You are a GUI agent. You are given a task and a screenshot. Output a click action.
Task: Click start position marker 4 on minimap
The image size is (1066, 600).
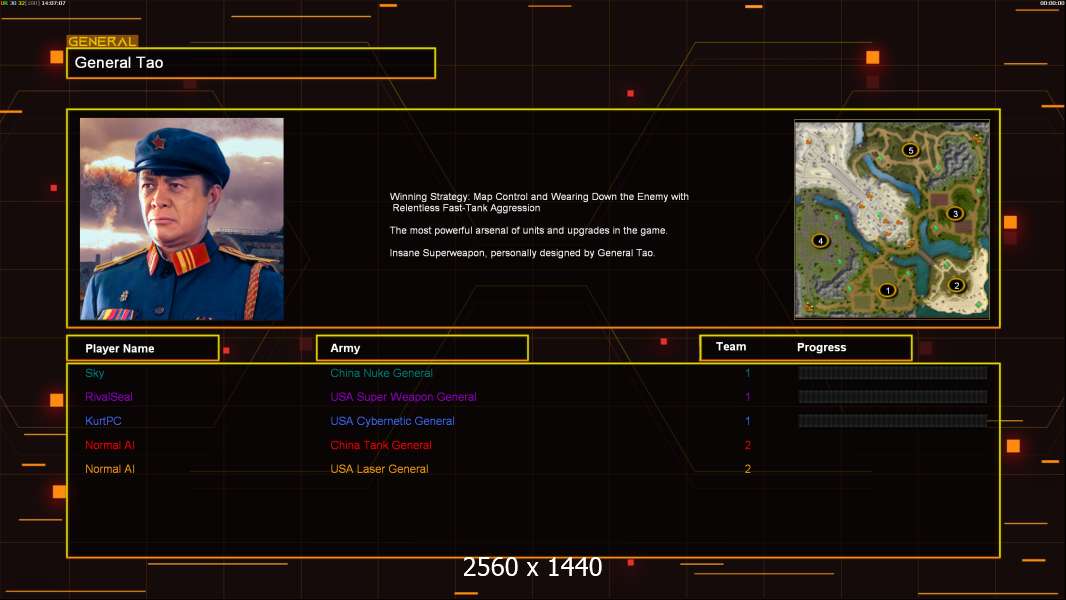point(821,241)
